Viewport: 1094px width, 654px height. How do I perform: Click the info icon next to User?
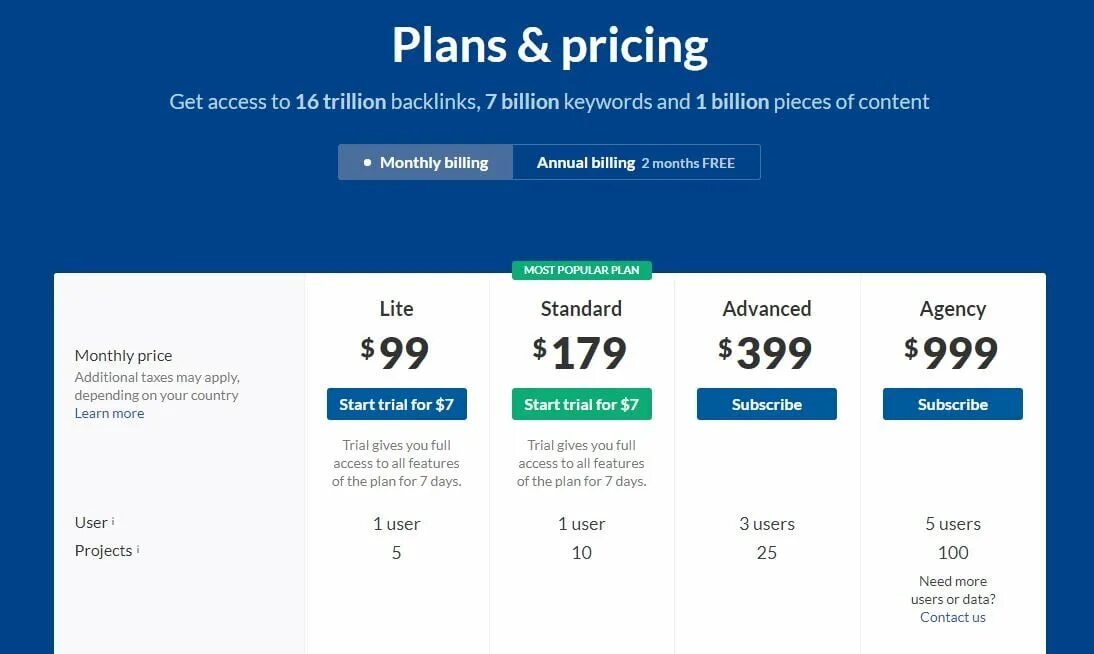(x=113, y=521)
